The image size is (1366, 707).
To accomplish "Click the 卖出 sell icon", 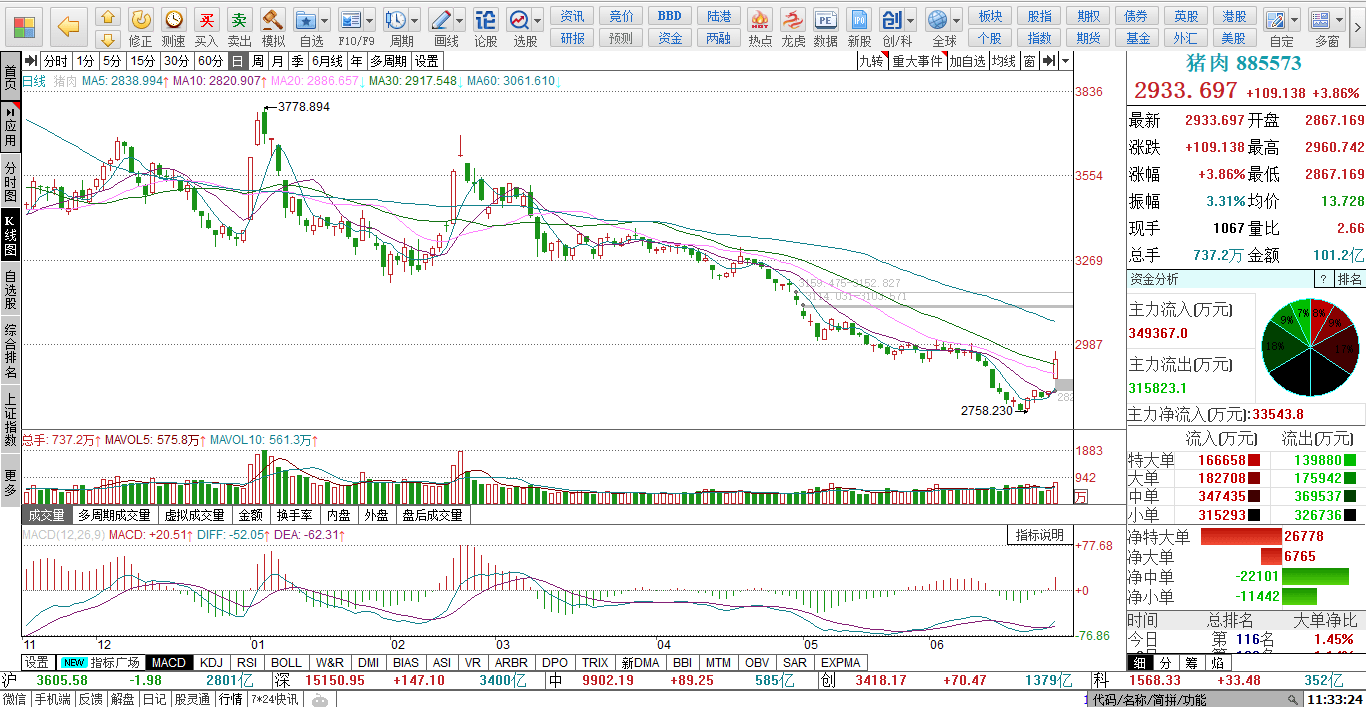I will tap(239, 27).
